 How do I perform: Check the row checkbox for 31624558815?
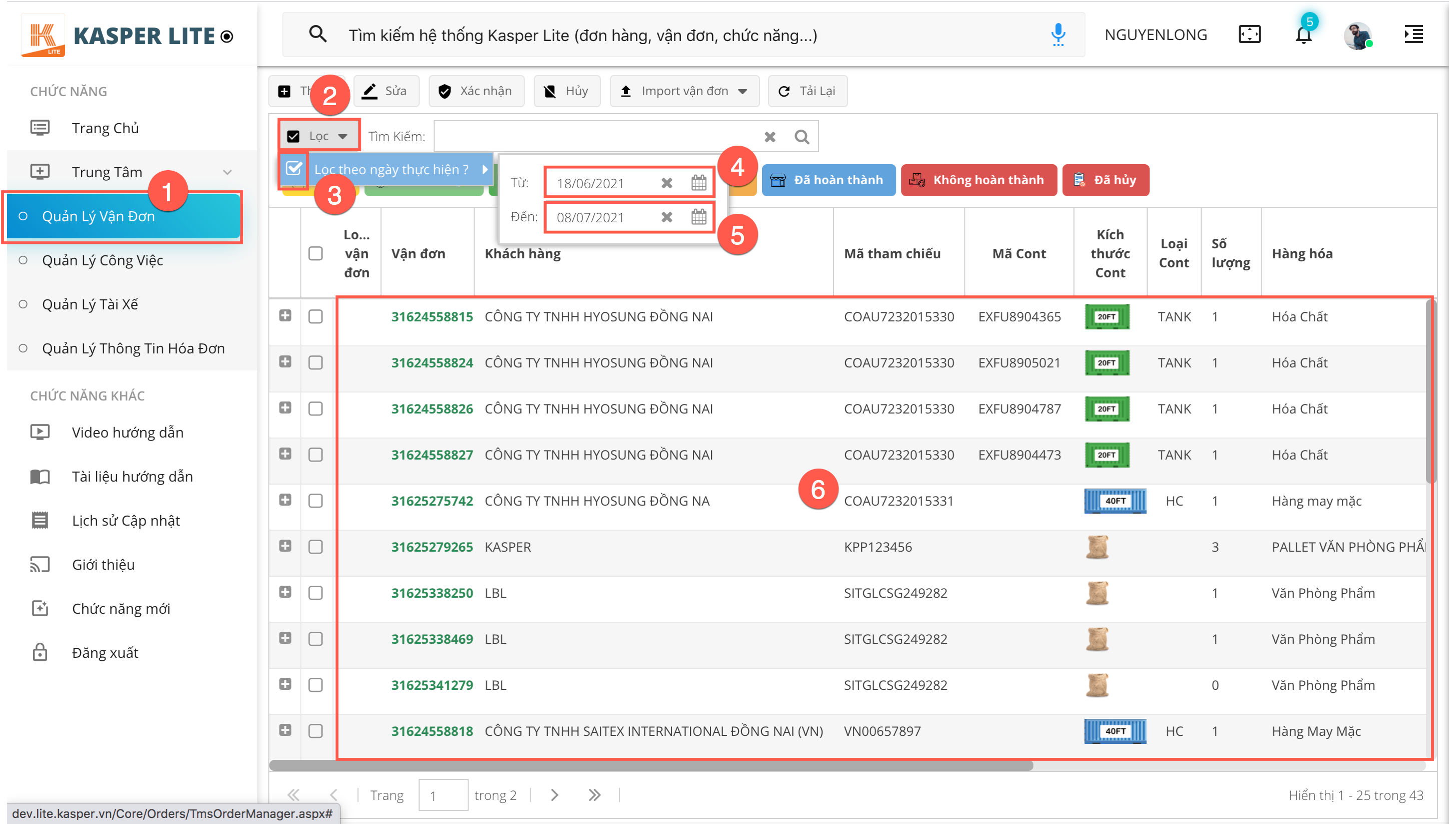pyautogui.click(x=316, y=316)
